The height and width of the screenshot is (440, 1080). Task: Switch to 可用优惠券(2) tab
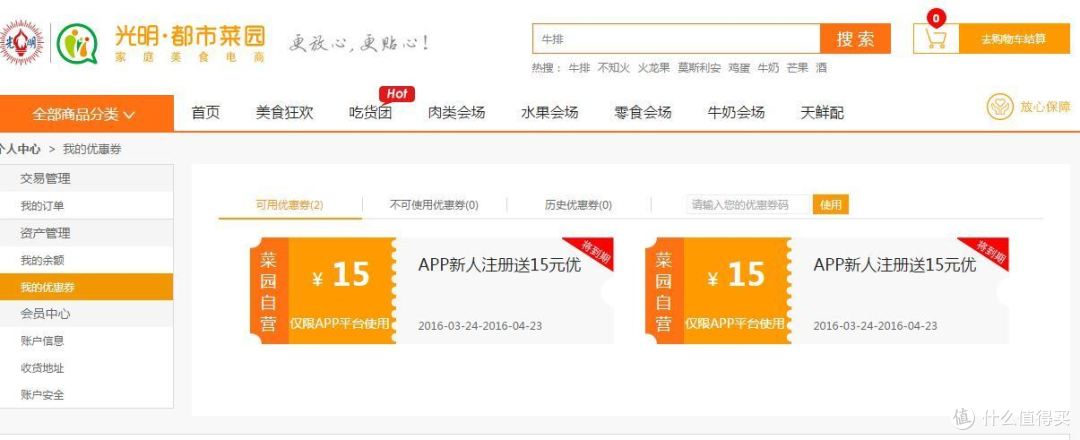coord(290,205)
